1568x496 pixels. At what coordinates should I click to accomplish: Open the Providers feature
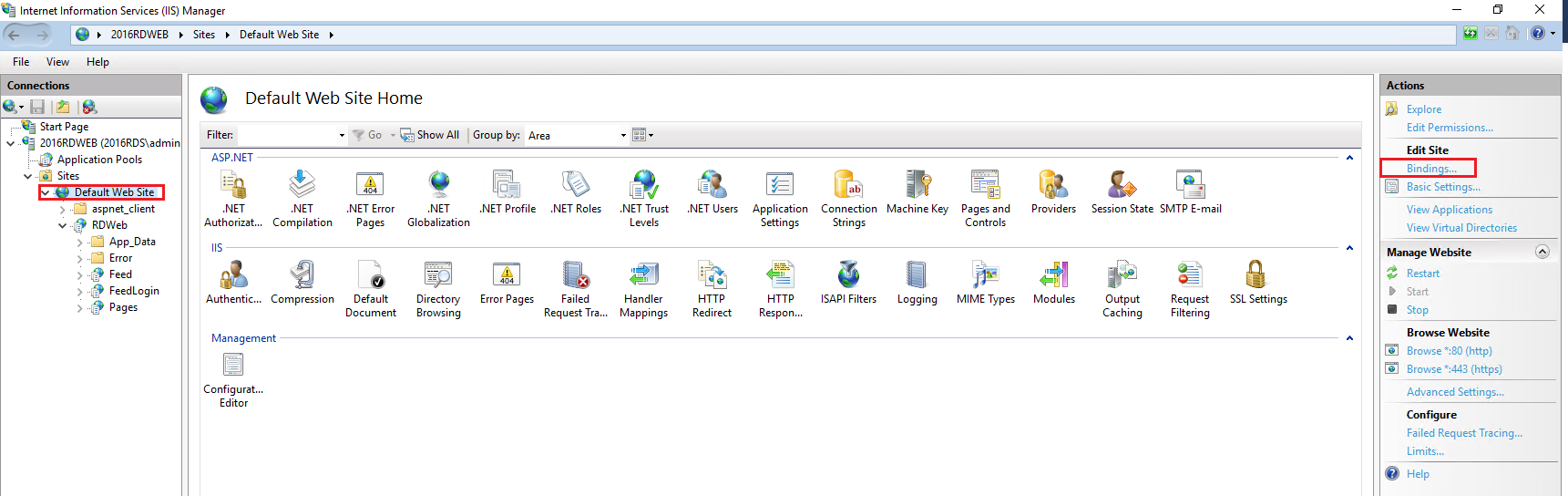(x=1054, y=192)
